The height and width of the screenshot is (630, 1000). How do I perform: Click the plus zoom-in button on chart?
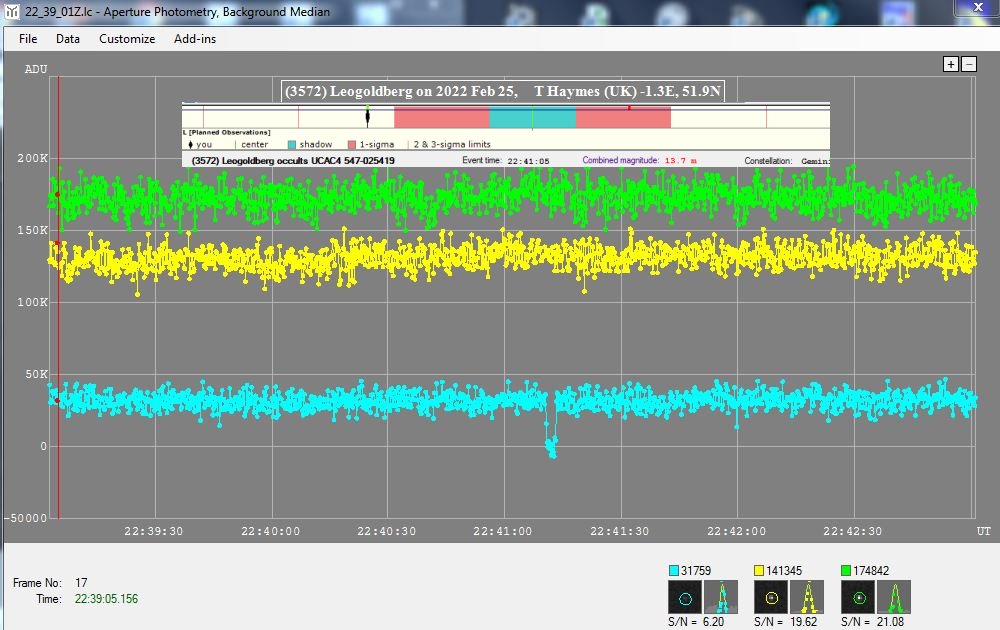(x=951, y=64)
